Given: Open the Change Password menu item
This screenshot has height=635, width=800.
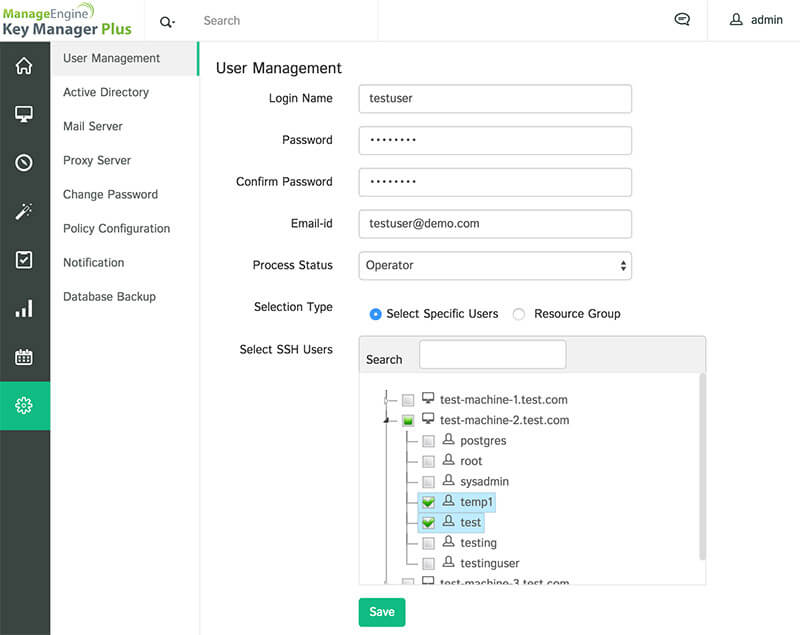Looking at the screenshot, I should pos(110,195).
